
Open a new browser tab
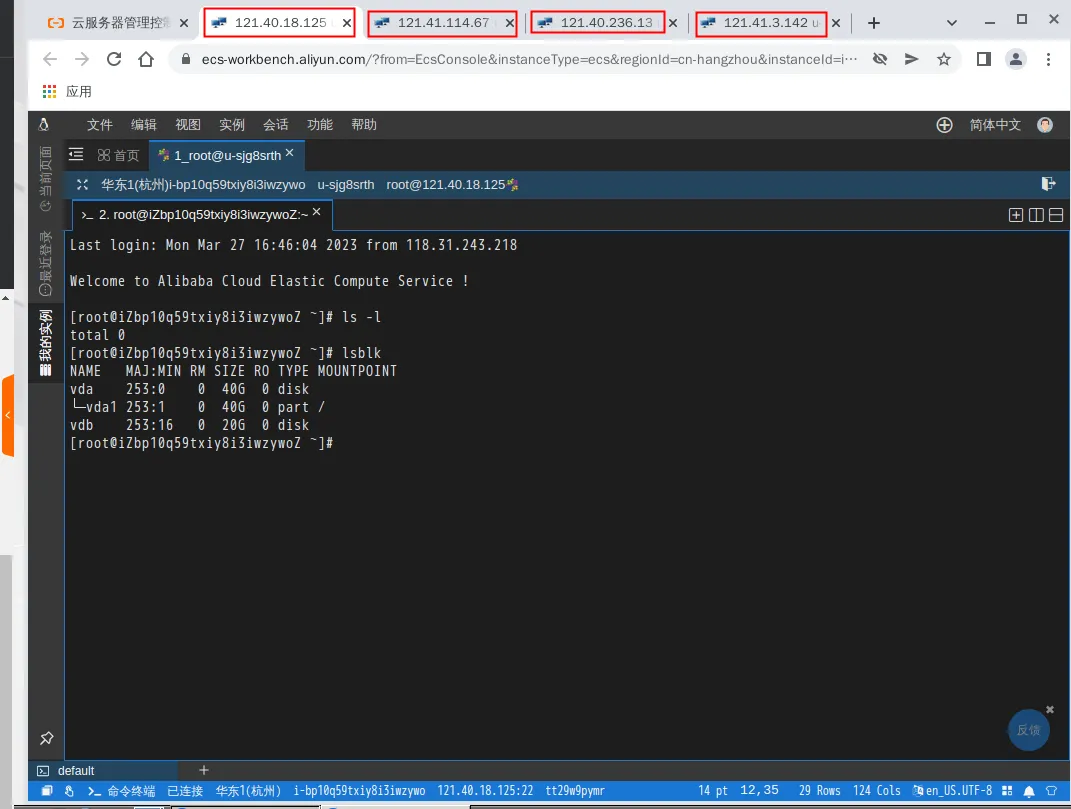(x=874, y=23)
